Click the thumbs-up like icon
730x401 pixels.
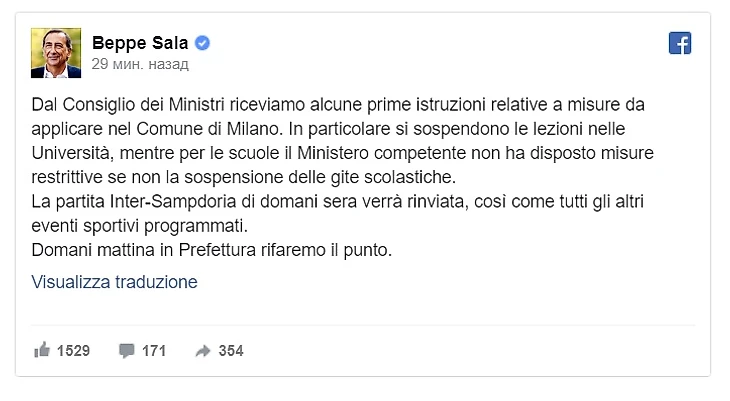pyautogui.click(x=42, y=351)
